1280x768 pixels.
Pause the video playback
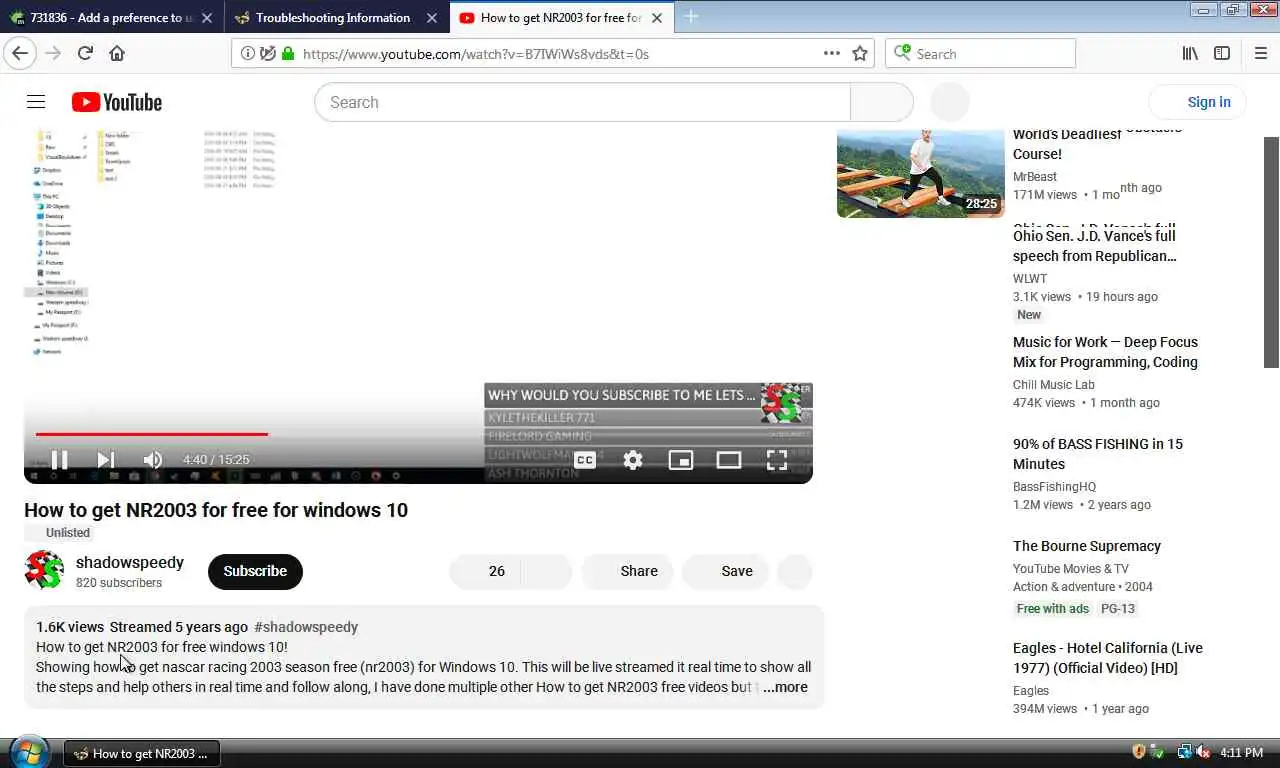click(x=59, y=460)
